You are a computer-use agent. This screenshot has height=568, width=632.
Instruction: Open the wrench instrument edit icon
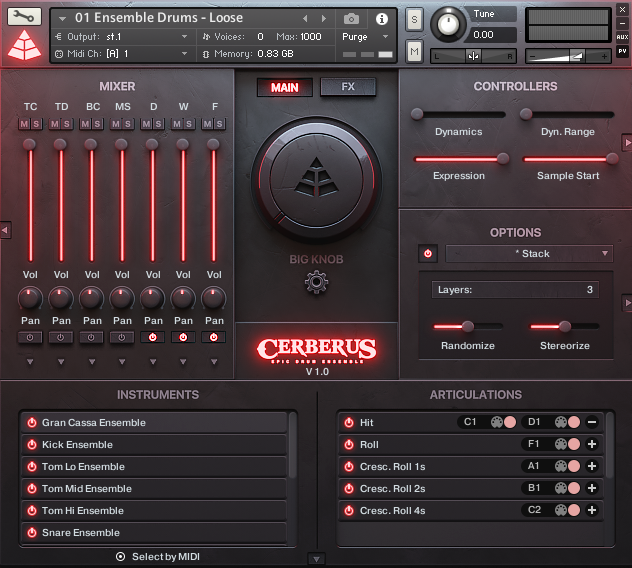(x=24, y=17)
